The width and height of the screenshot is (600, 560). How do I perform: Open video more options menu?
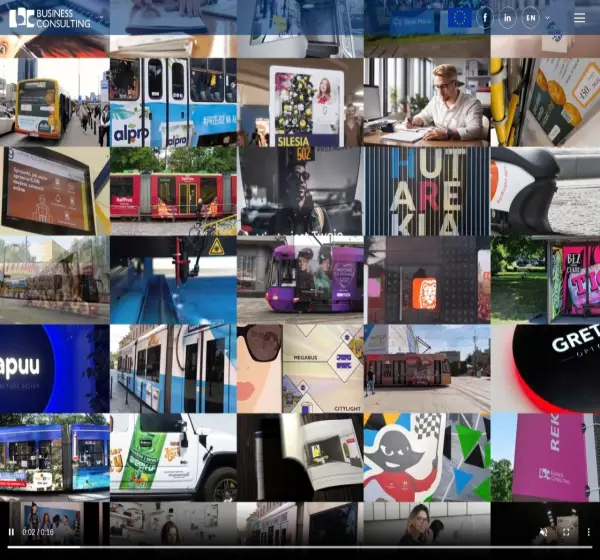pyautogui.click(x=589, y=532)
